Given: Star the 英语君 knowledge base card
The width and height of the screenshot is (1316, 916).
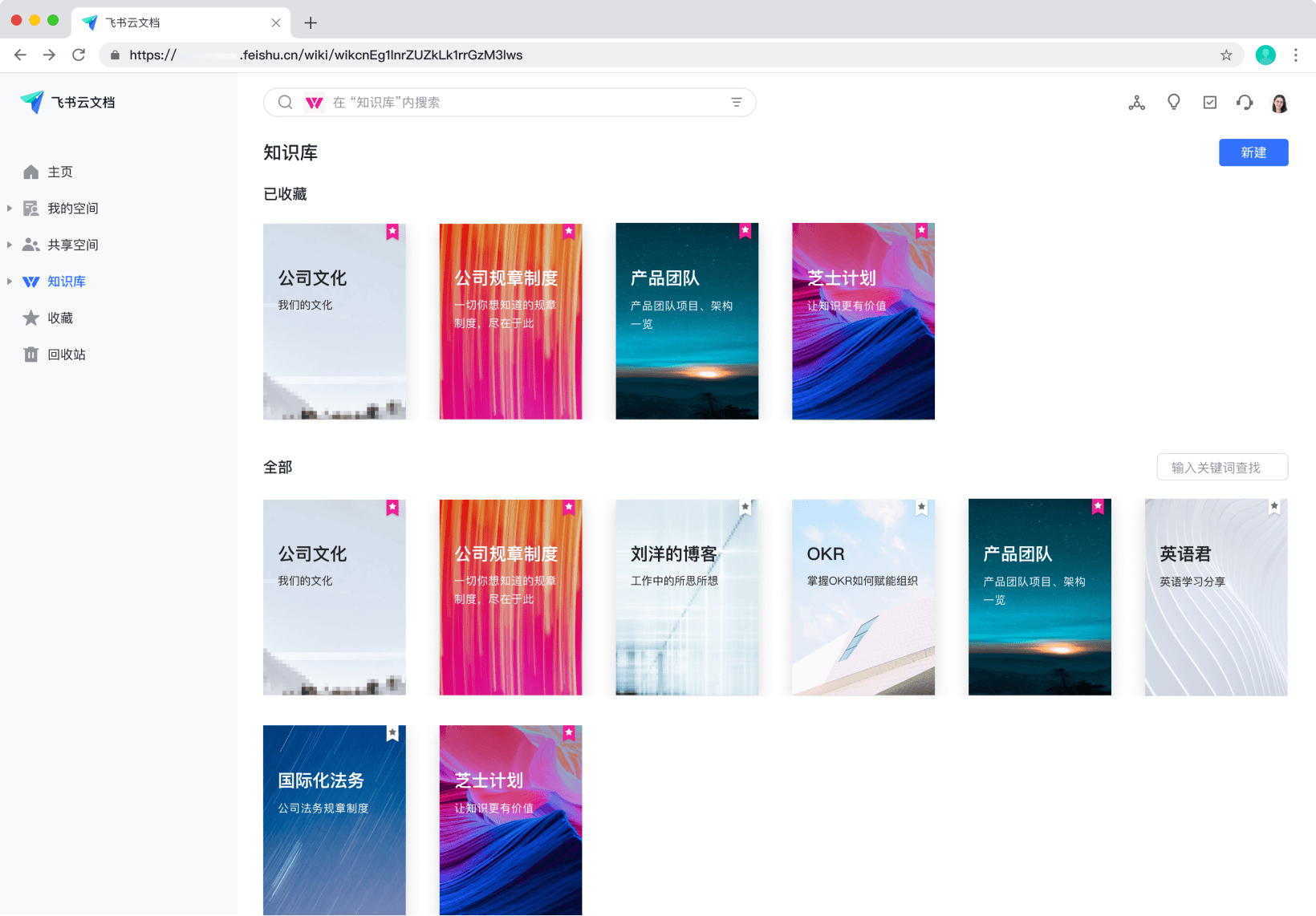Looking at the screenshot, I should point(1274,506).
